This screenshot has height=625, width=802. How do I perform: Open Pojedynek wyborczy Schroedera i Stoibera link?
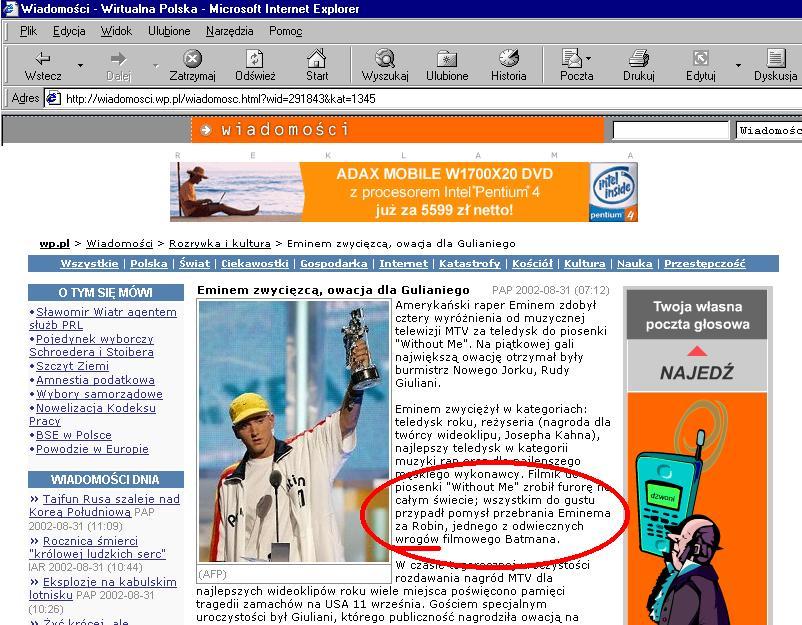point(92,345)
